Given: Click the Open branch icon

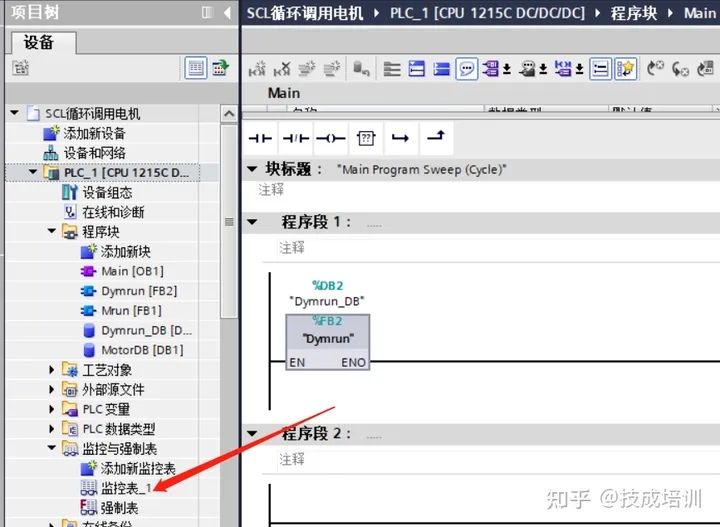Looking at the screenshot, I should (x=400, y=138).
